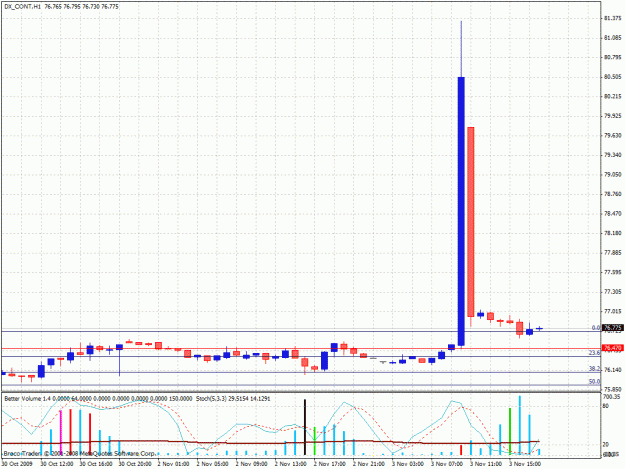The width and height of the screenshot is (625, 469).
Task: Click the 700.35 indicator scale value
Action: 611,397
